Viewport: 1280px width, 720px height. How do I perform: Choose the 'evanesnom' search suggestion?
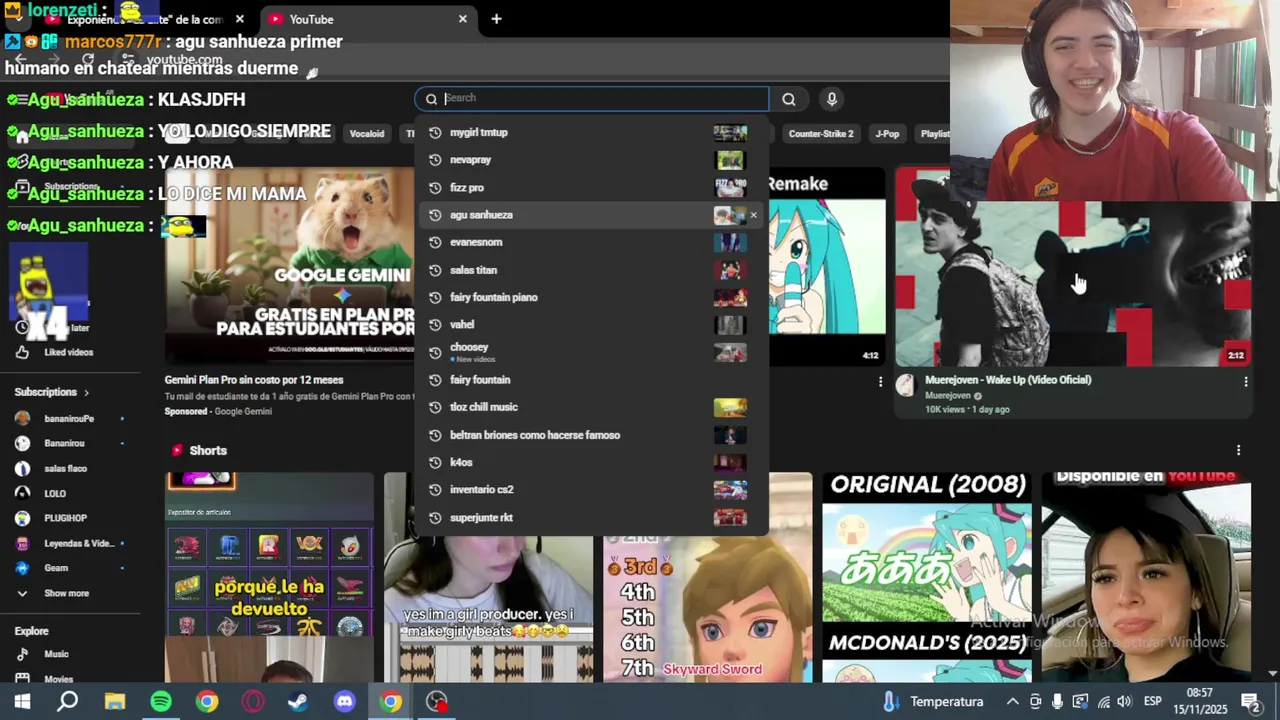click(590, 242)
